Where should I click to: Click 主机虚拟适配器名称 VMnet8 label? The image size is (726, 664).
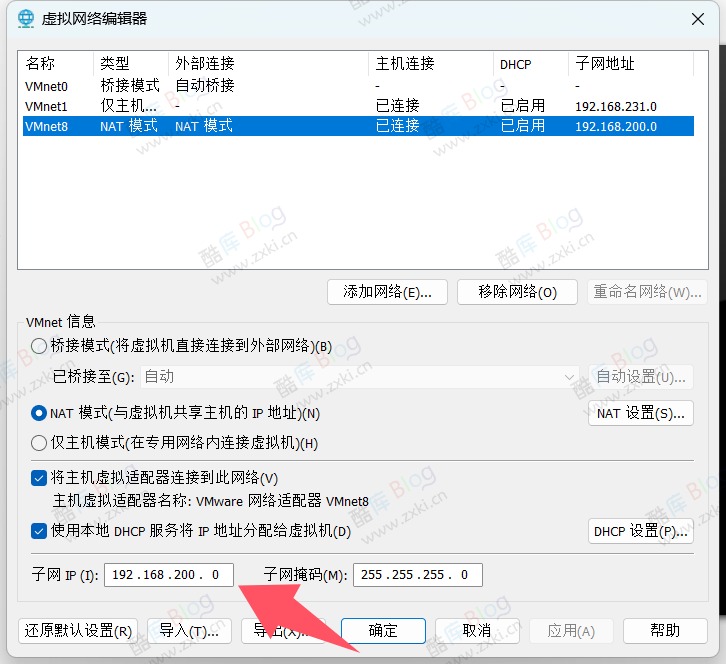[x=211, y=501]
